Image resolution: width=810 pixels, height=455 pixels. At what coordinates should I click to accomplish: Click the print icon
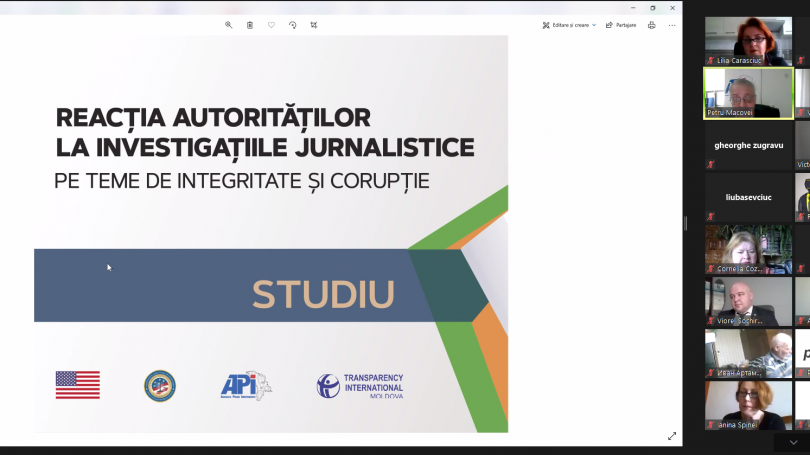click(x=651, y=25)
